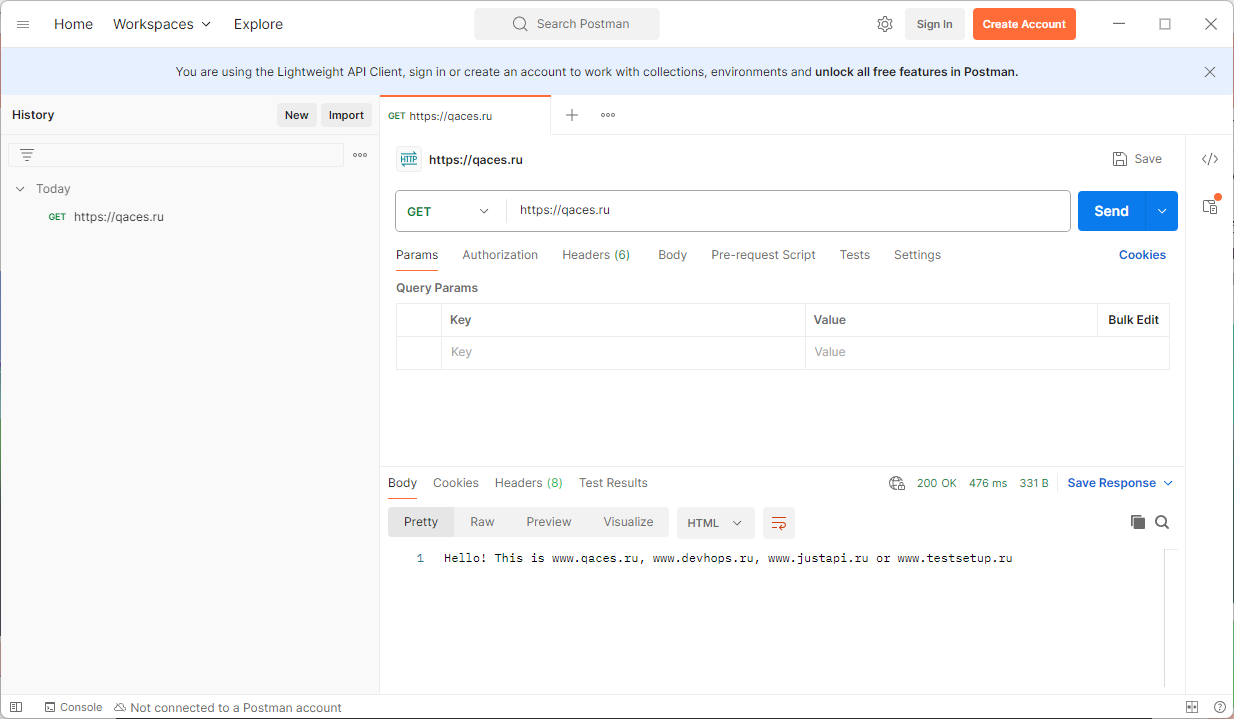
Task: Copy response body with copy icon
Action: pyautogui.click(x=1138, y=522)
